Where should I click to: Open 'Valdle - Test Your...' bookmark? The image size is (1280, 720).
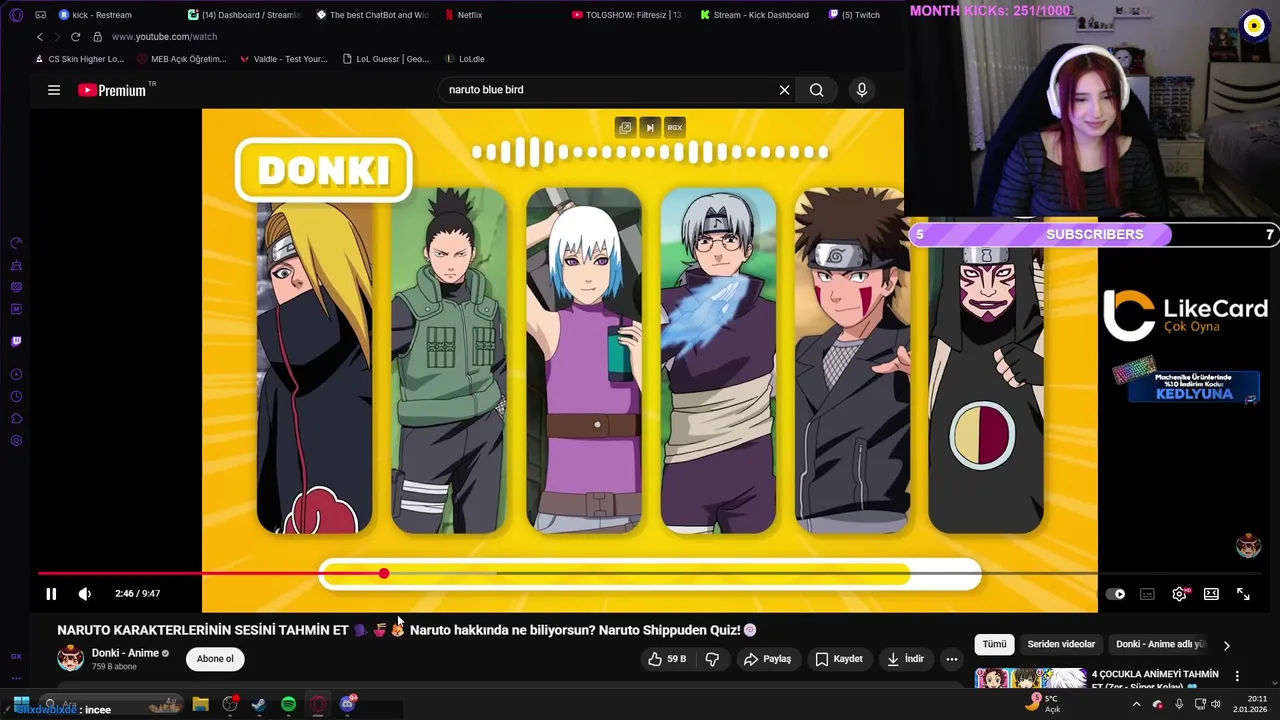point(284,59)
